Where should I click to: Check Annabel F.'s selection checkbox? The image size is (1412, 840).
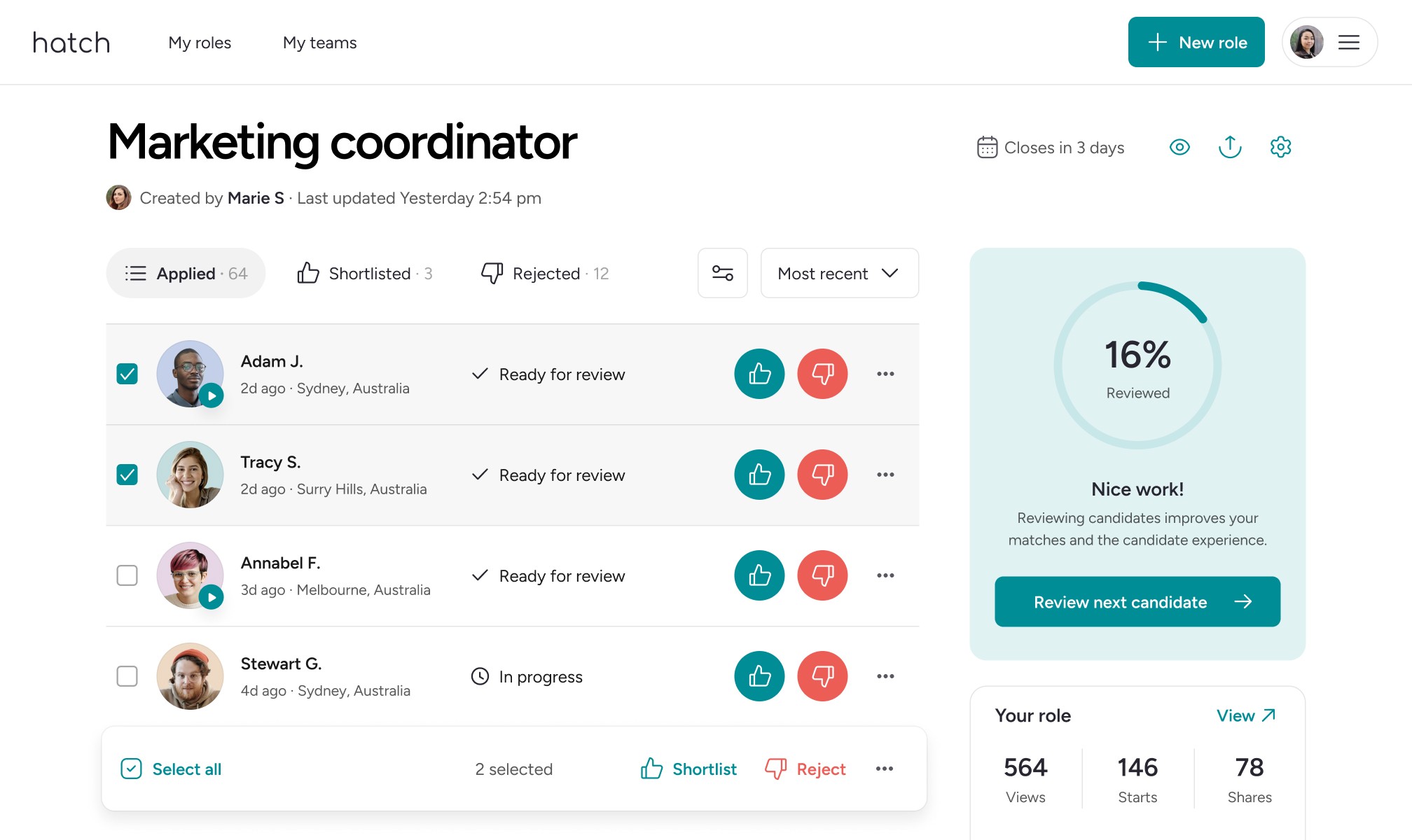[x=127, y=575]
